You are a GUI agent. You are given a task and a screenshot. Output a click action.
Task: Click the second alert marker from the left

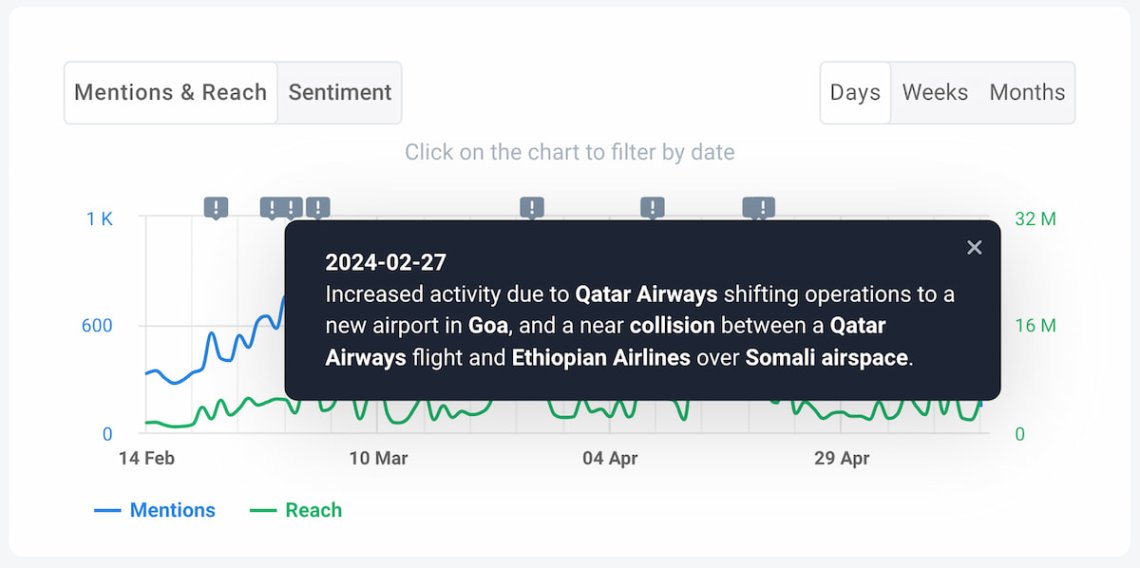271,207
